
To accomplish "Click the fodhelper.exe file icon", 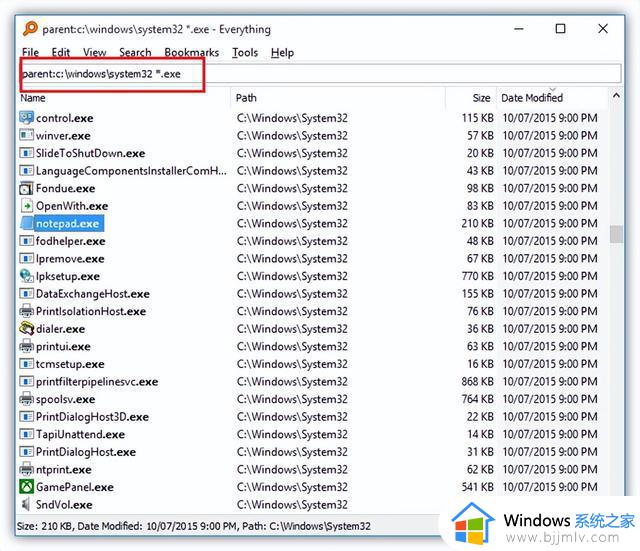I will tap(27, 241).
